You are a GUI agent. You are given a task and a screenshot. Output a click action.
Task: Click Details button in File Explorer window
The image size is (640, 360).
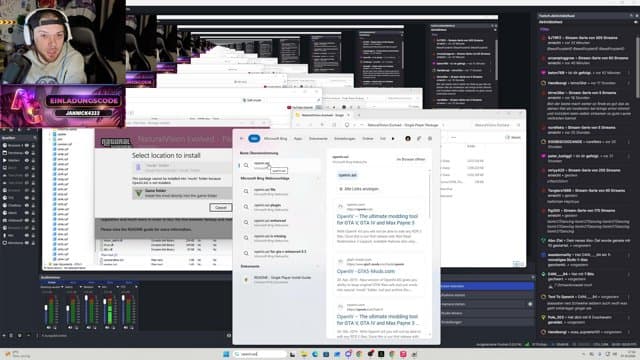pos(513,138)
